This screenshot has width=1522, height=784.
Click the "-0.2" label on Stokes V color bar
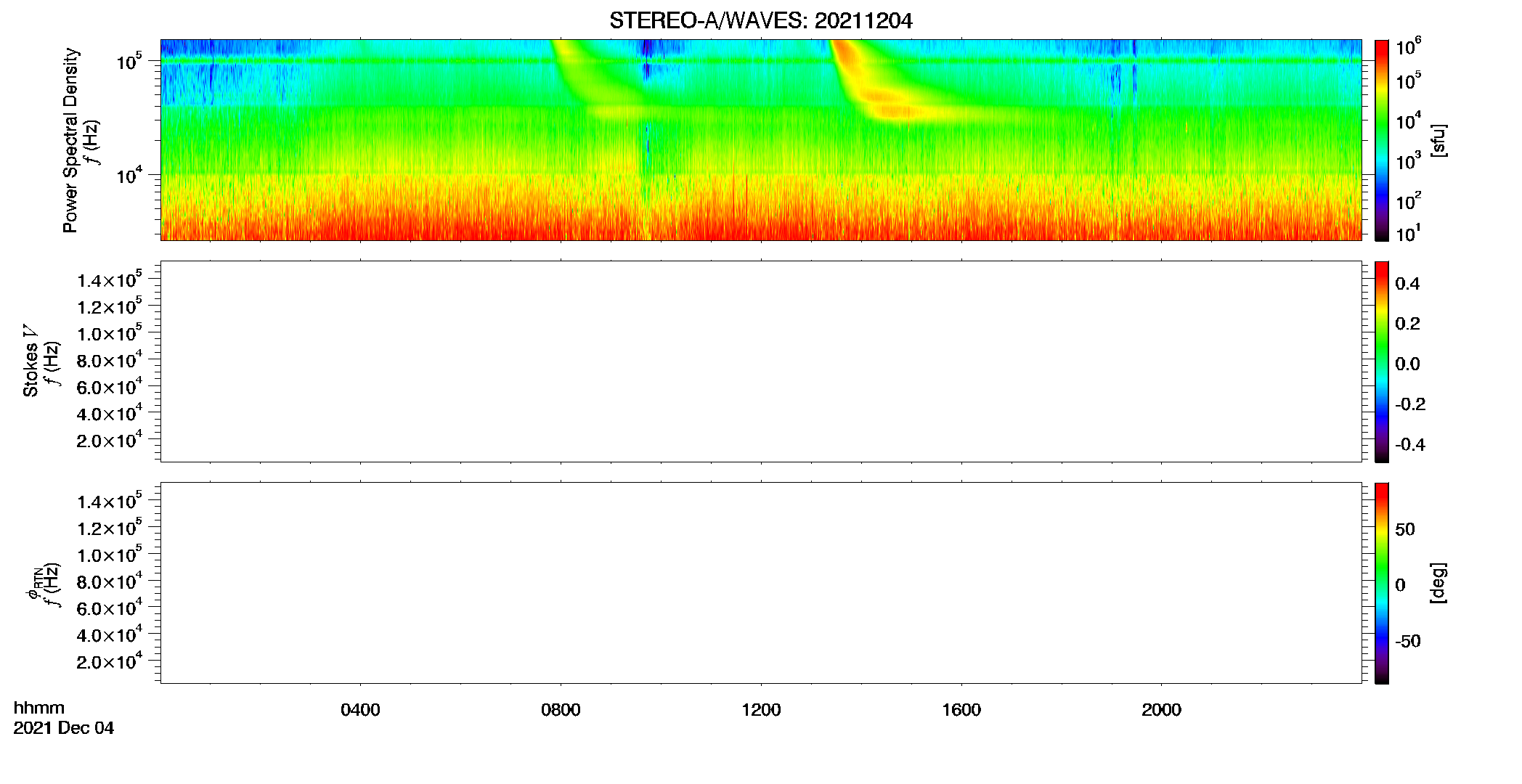tap(1410, 404)
